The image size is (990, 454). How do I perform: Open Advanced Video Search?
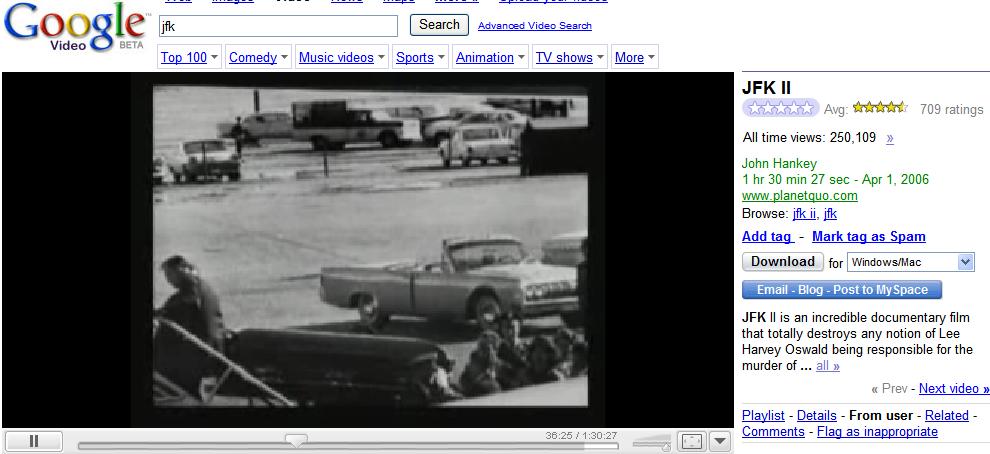coord(535,25)
